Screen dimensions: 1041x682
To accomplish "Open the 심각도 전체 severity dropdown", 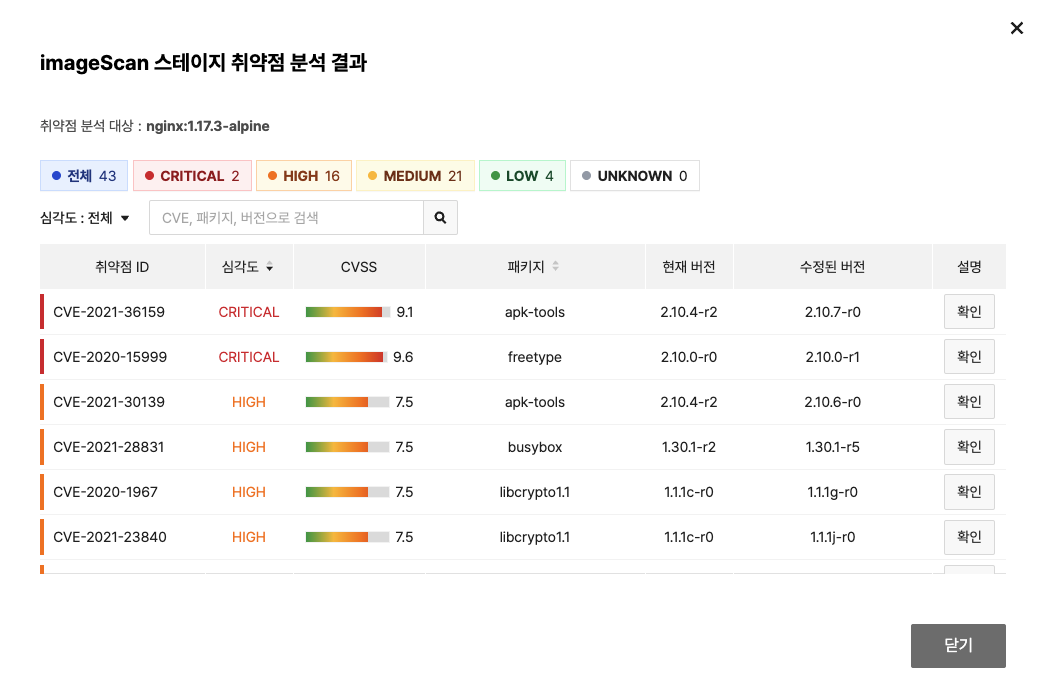I will pyautogui.click(x=85, y=217).
